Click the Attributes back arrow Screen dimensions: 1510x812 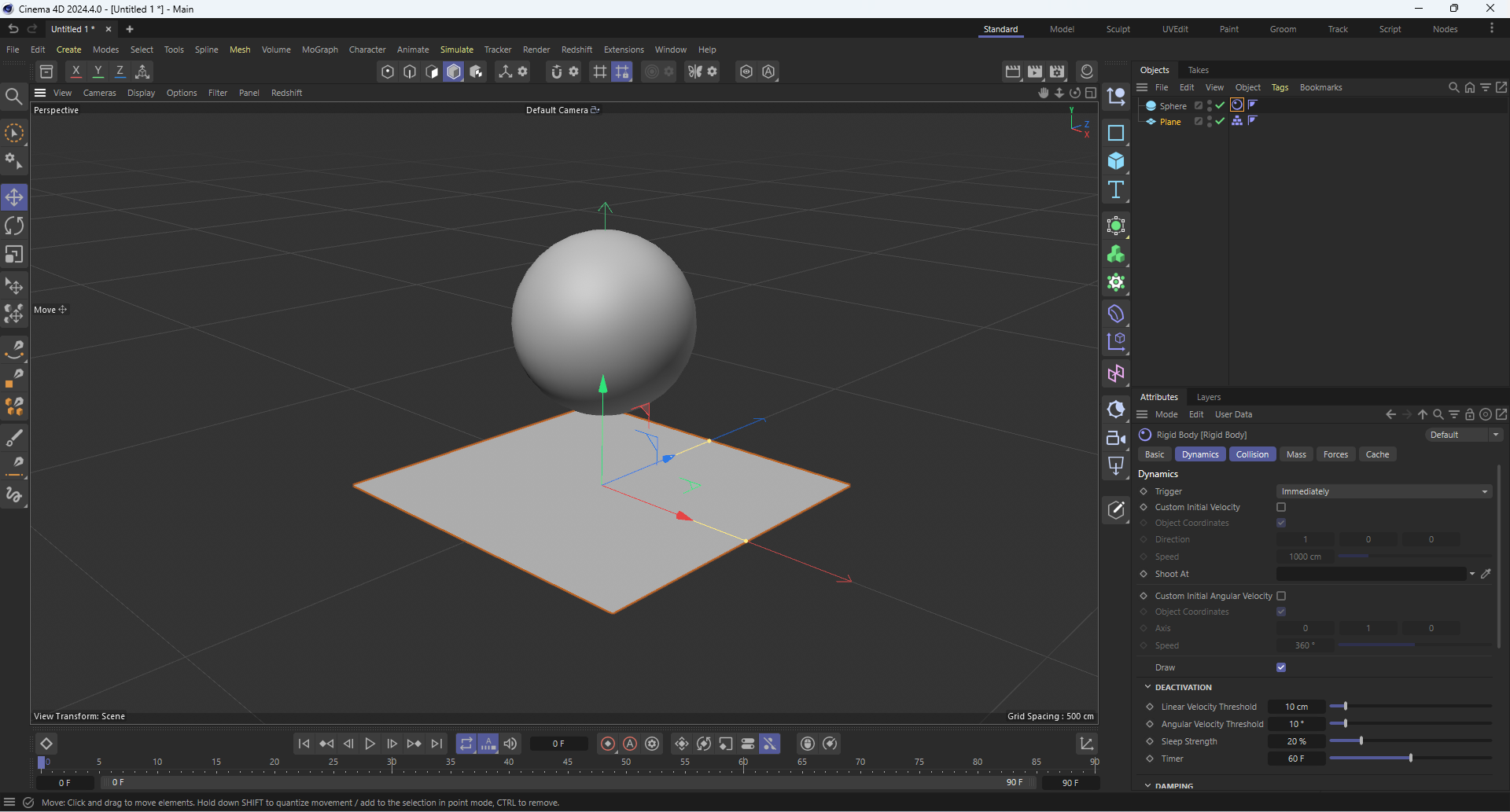(1390, 414)
